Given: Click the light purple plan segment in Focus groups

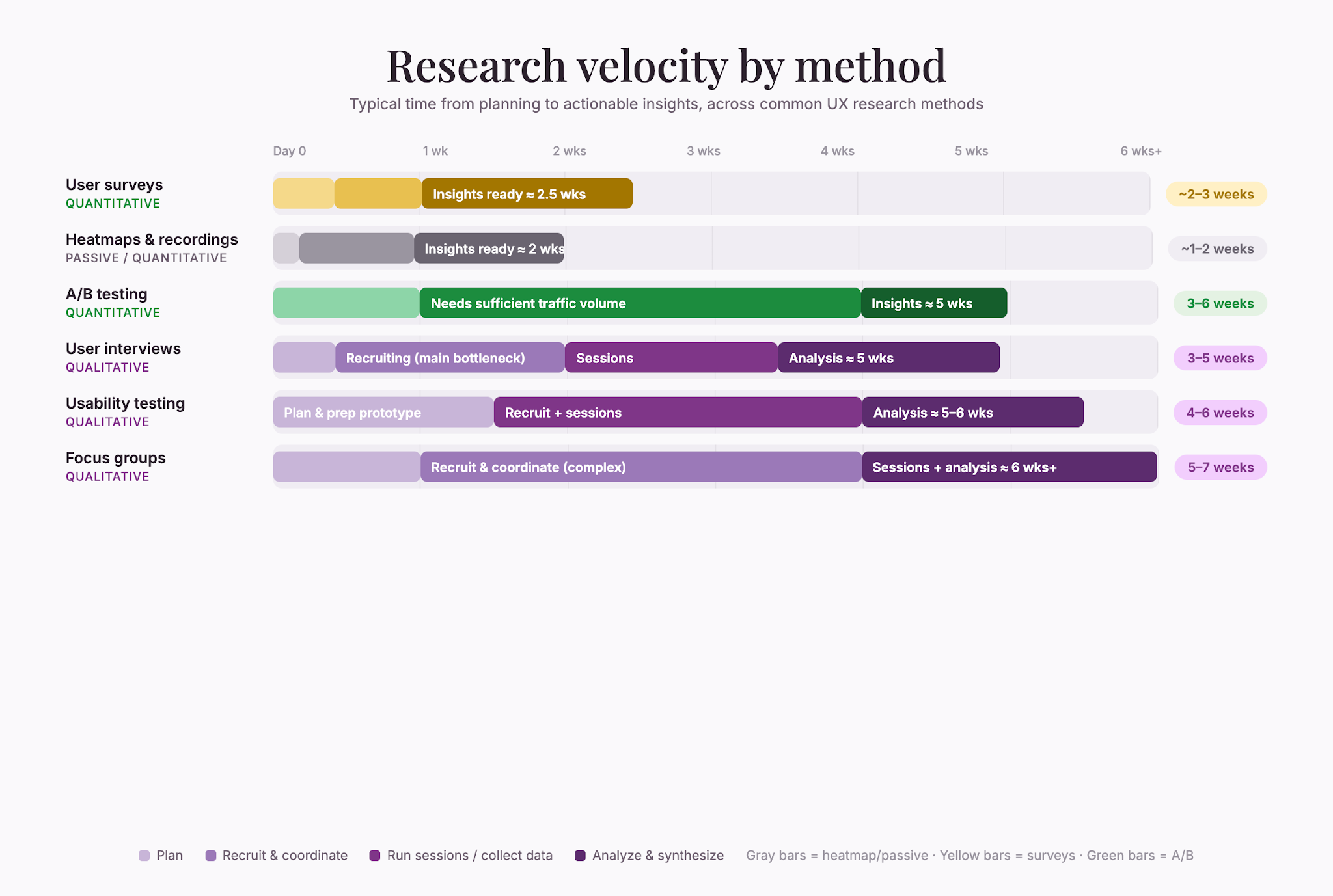Looking at the screenshot, I should coord(347,467).
